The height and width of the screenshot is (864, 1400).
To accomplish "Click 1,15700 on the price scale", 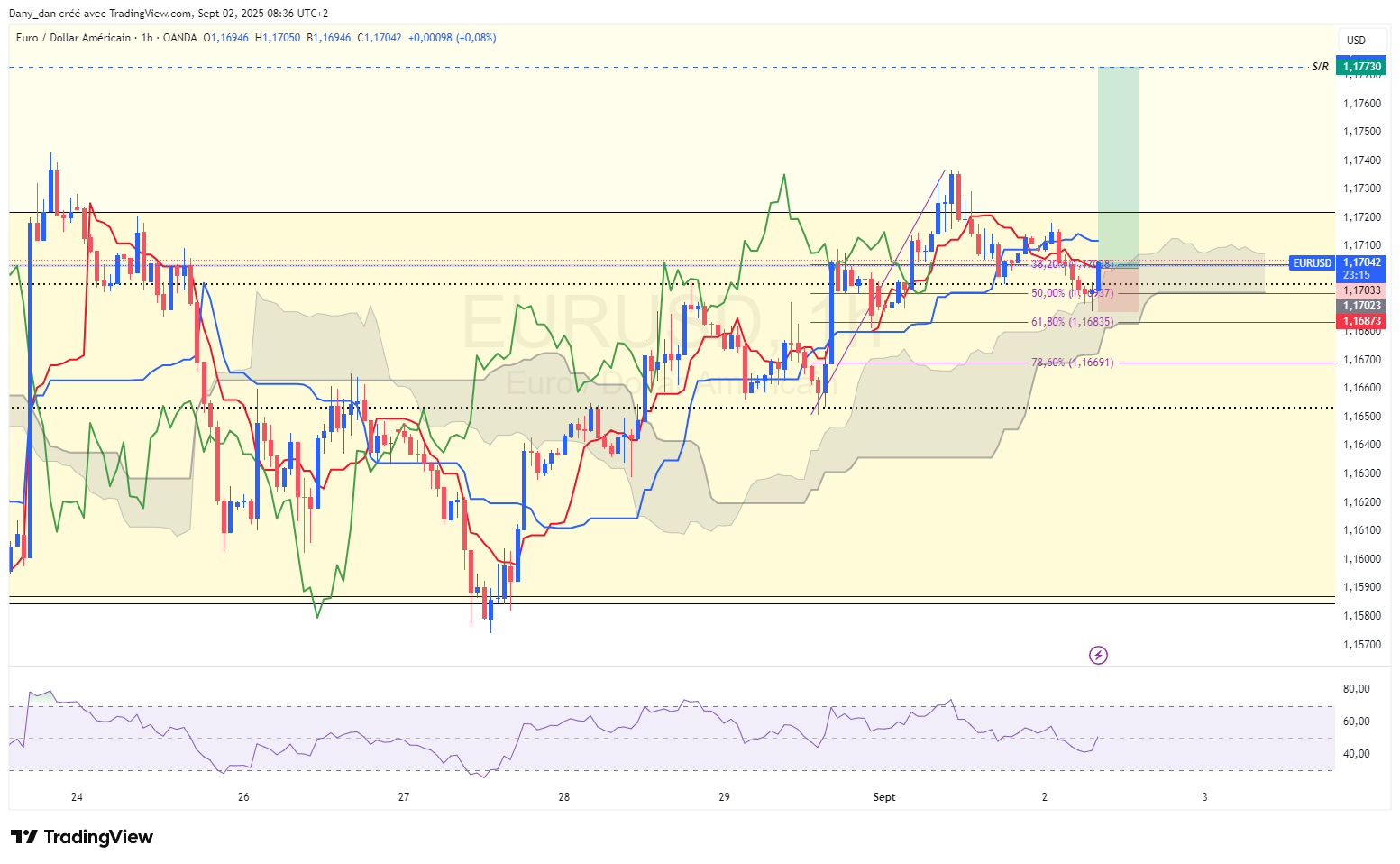I will [1362, 645].
